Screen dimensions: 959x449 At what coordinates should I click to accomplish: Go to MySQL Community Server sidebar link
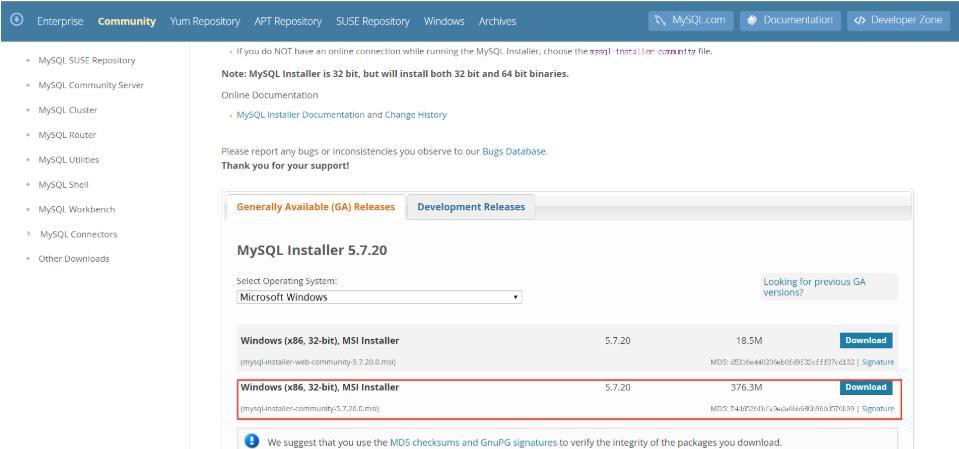pyautogui.click(x=91, y=85)
